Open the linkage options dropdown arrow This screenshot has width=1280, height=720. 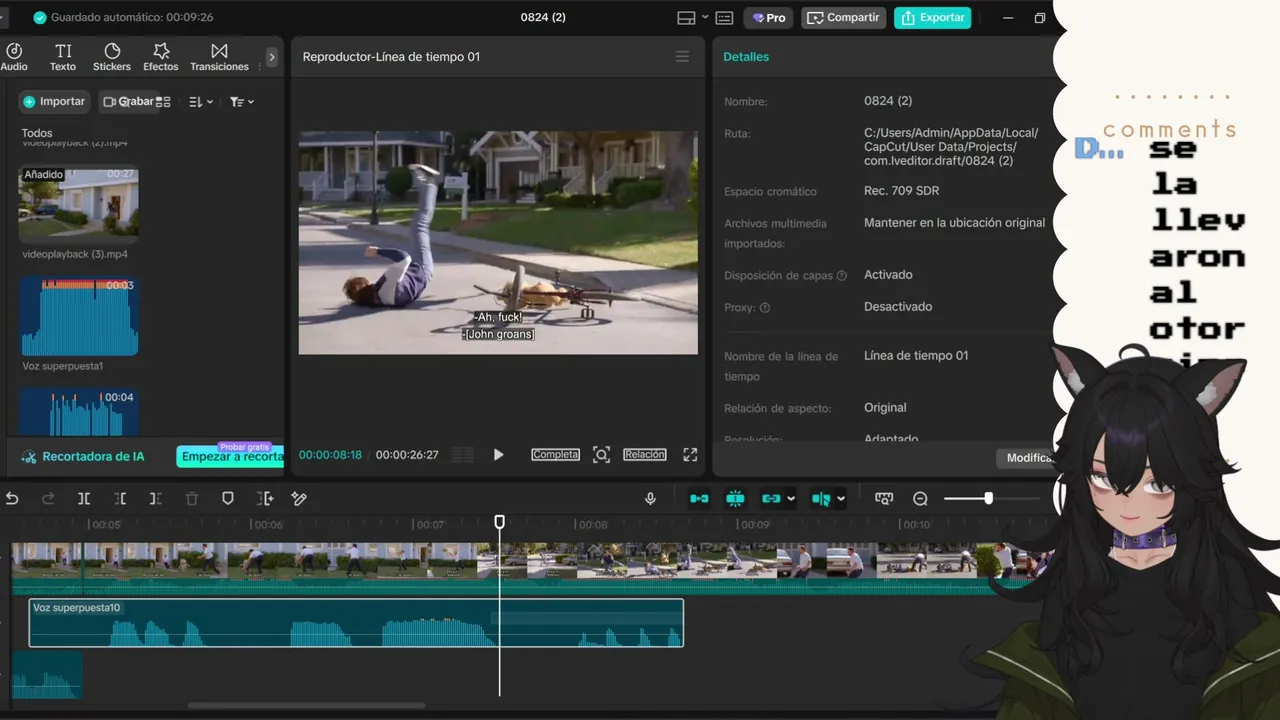791,498
